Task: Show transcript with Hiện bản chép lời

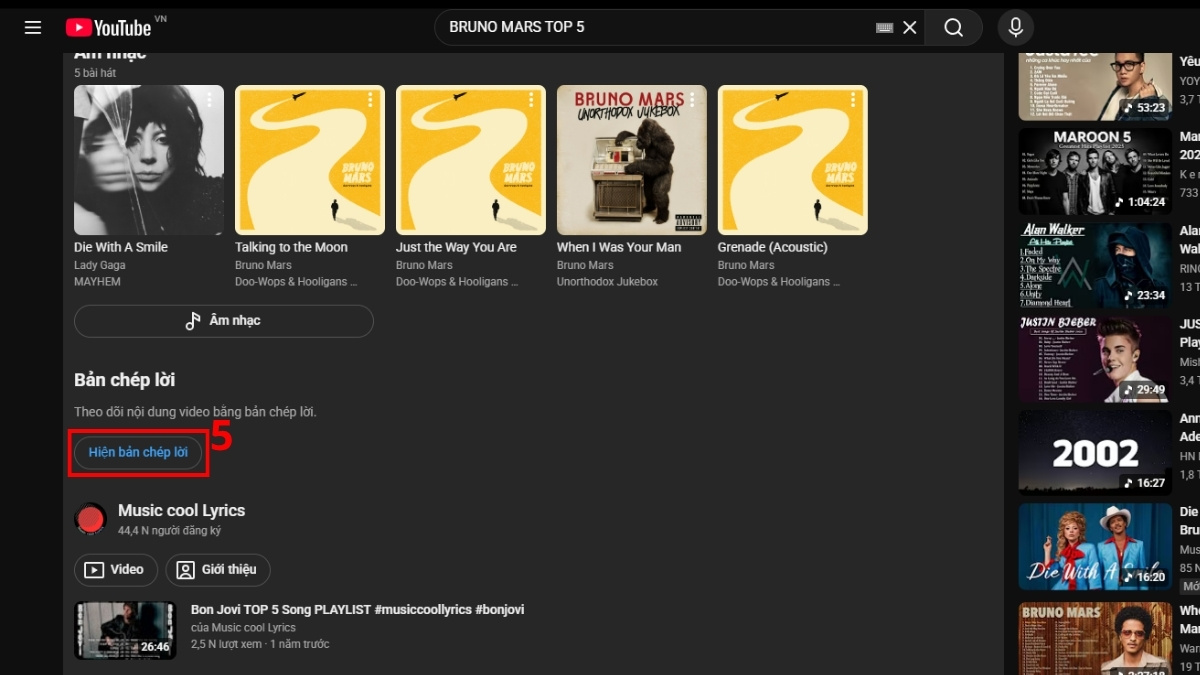Action: [138, 452]
